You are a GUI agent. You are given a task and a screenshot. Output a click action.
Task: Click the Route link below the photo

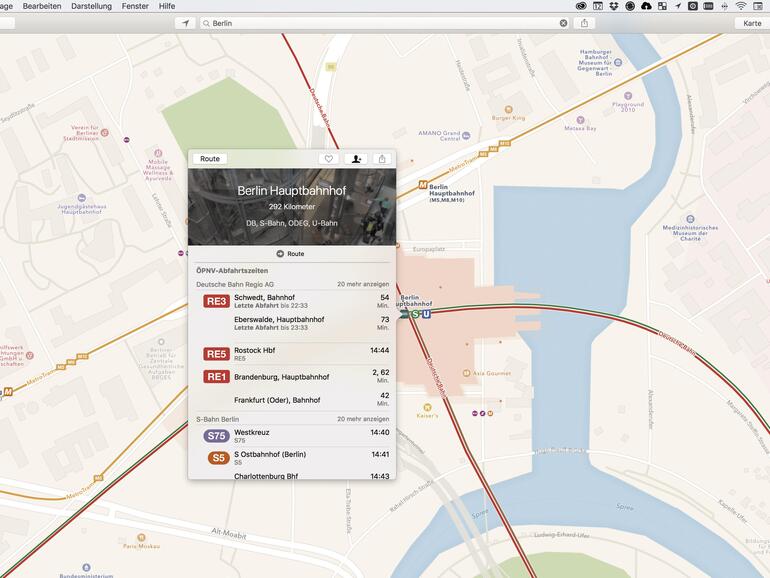pos(291,254)
